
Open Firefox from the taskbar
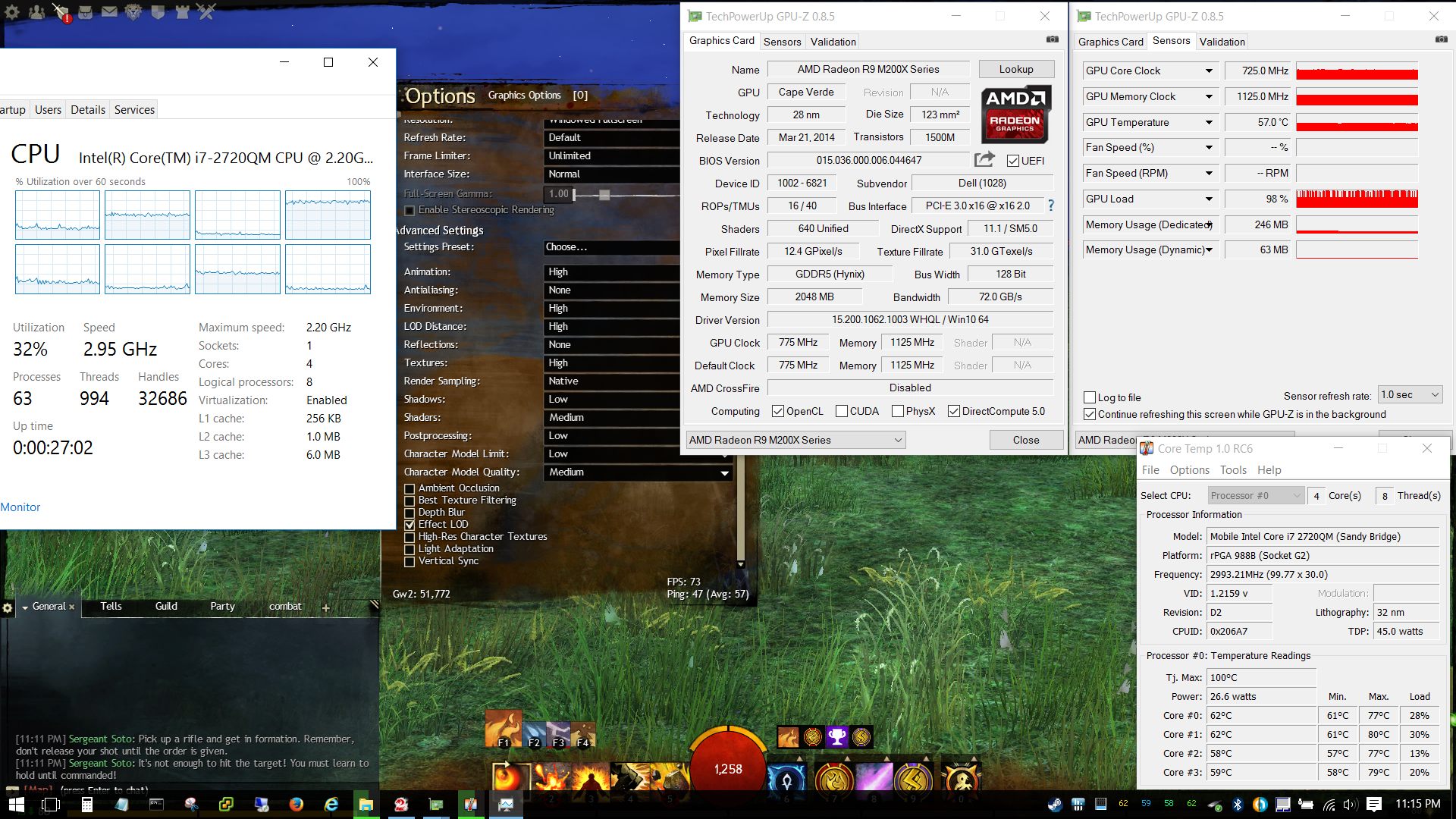point(297,805)
